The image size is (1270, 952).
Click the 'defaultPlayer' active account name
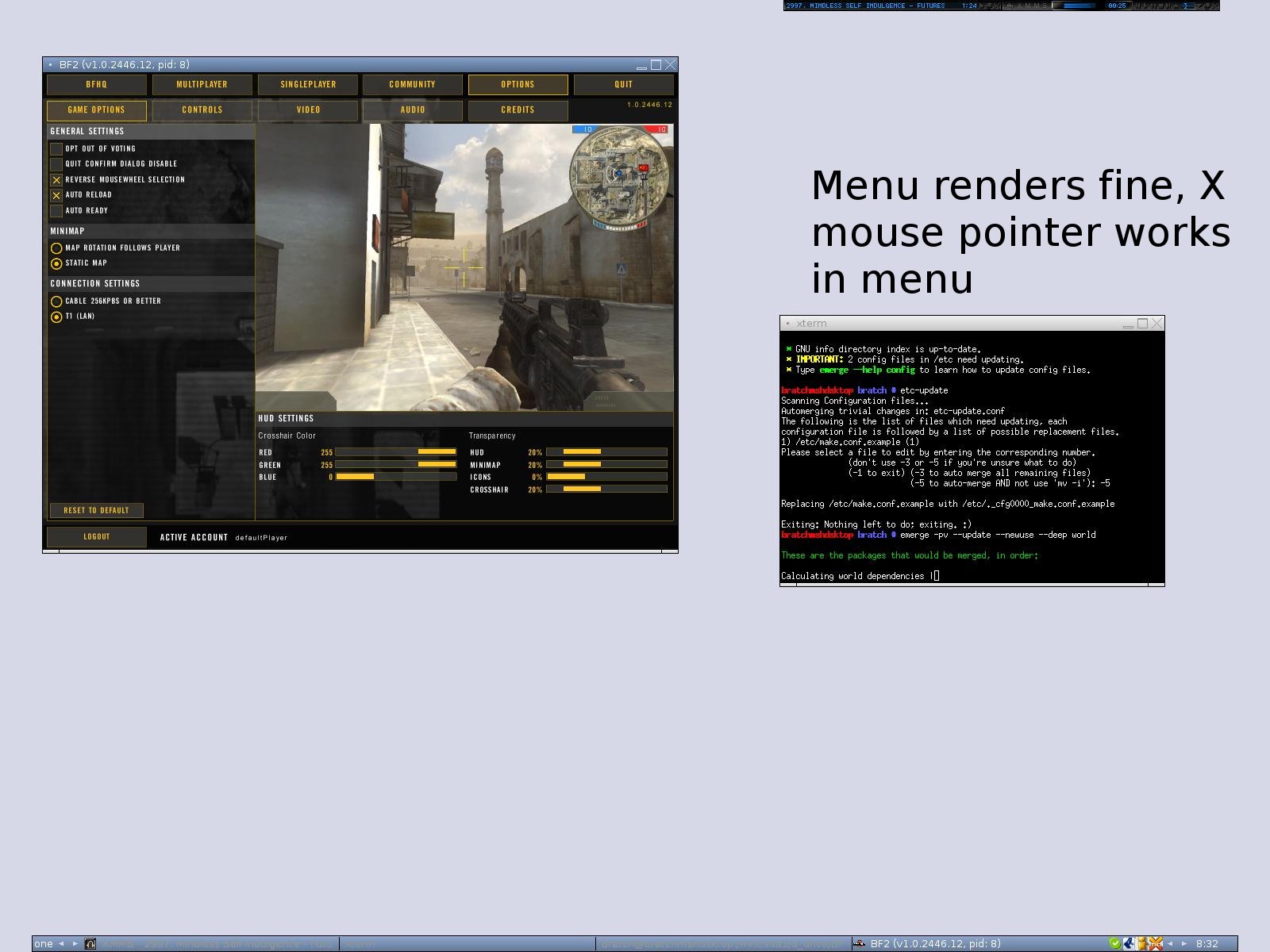(x=261, y=538)
